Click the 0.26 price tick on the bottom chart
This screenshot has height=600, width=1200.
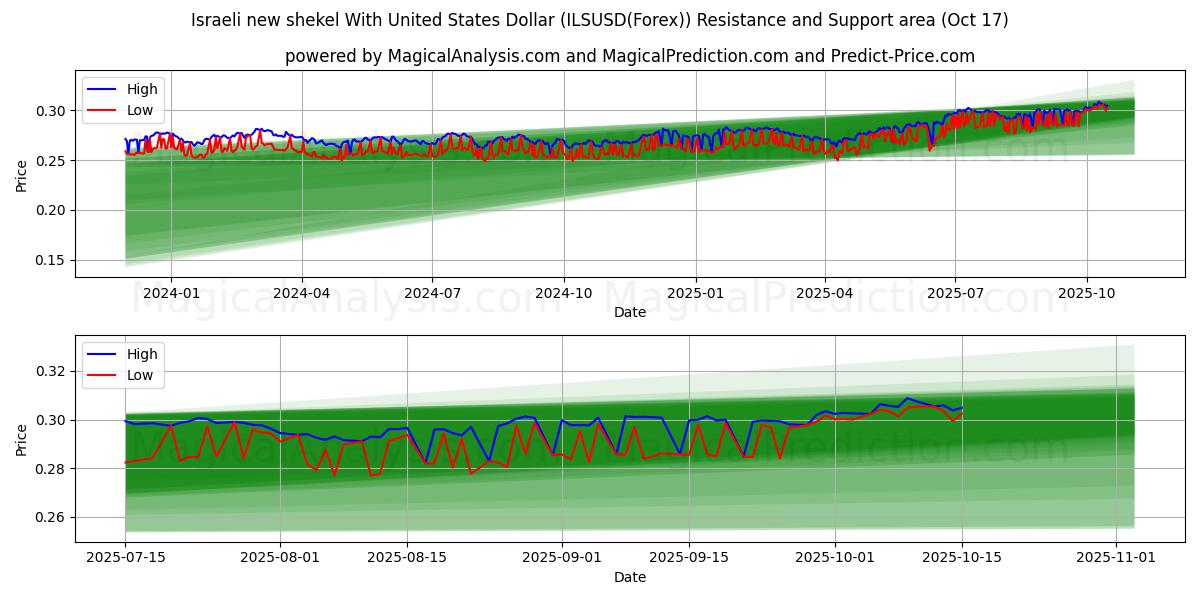(x=52, y=518)
